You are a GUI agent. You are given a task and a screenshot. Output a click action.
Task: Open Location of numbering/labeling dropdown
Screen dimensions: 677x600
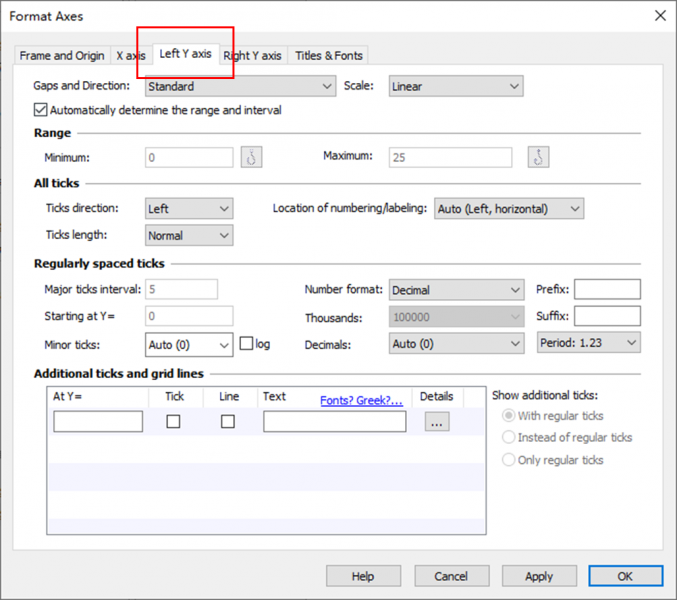coord(508,209)
